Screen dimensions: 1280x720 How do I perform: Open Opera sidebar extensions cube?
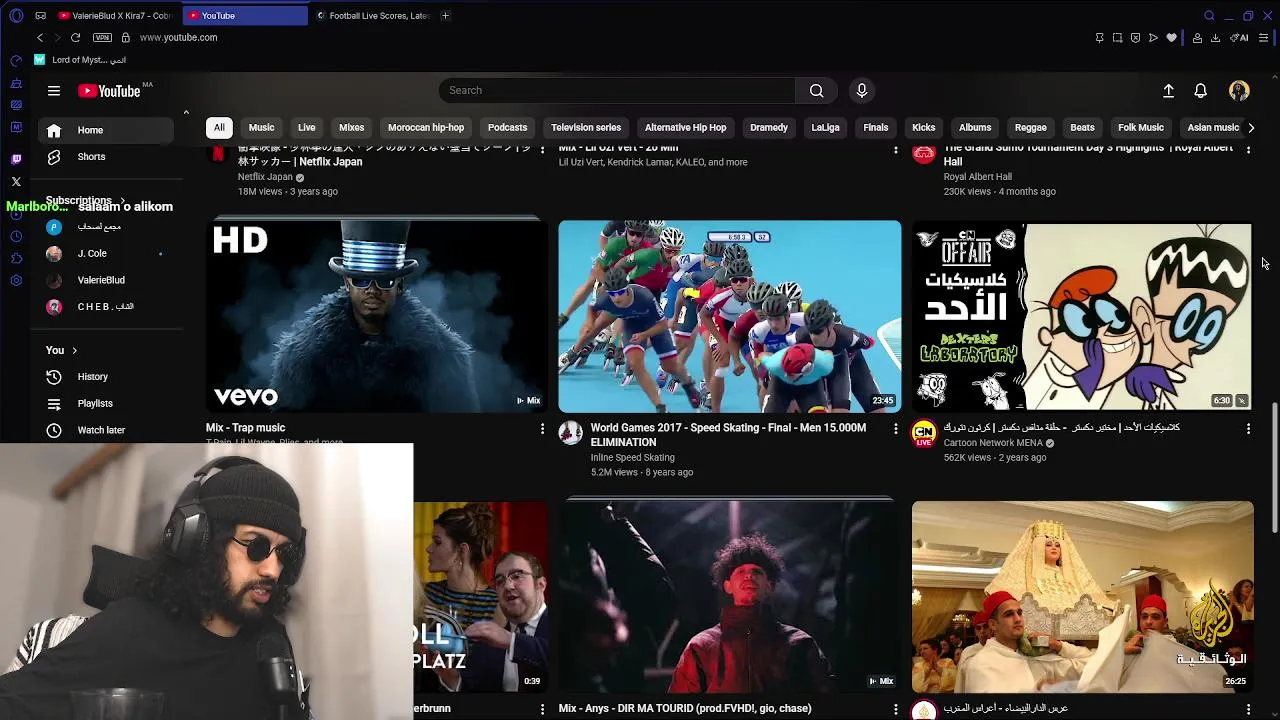pyautogui.click(x=16, y=259)
